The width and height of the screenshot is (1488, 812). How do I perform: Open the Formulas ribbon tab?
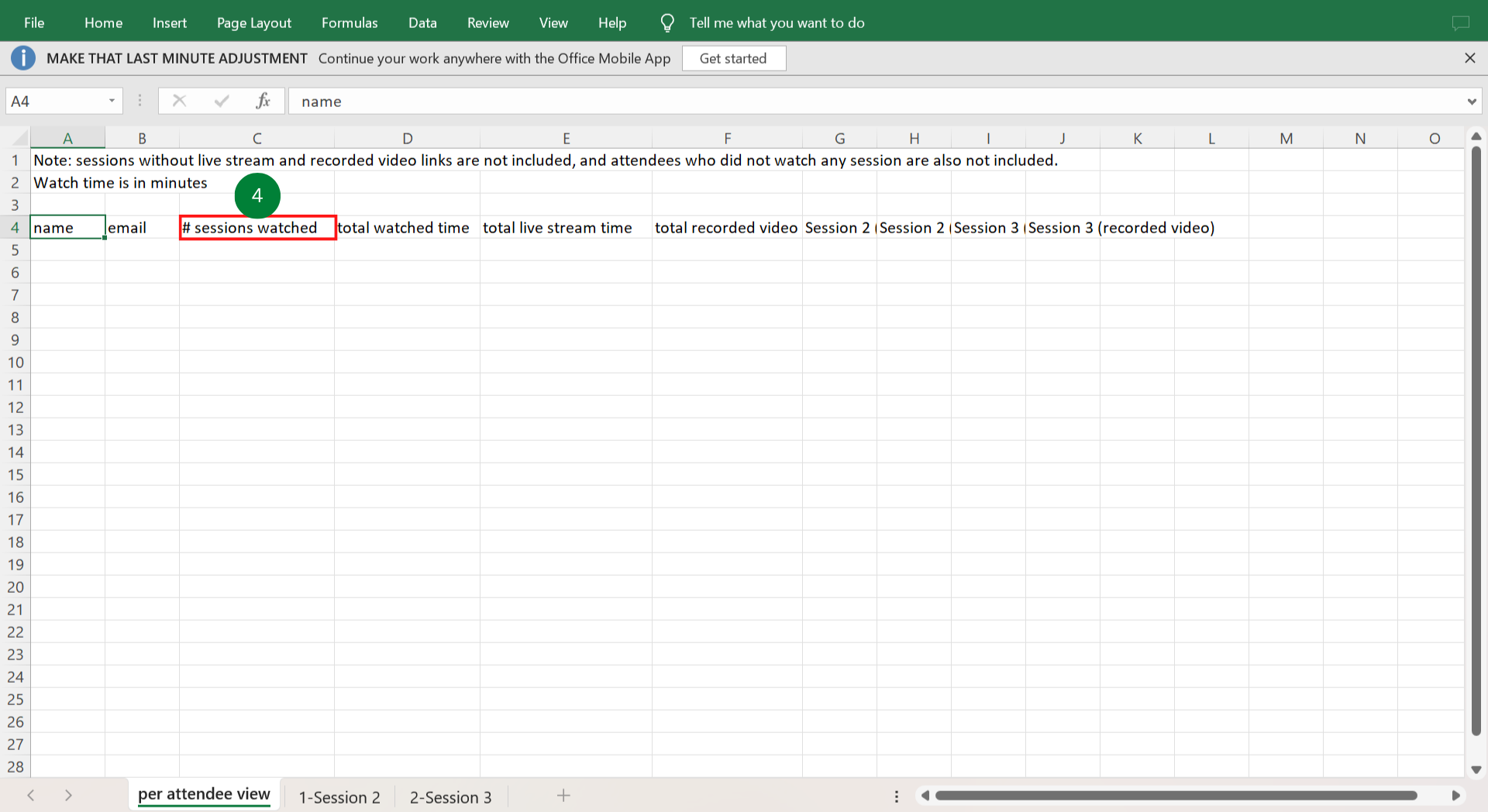tap(350, 23)
